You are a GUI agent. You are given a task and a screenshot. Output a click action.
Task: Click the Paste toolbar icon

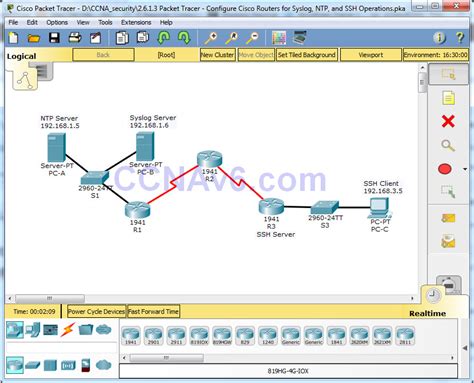[x=143, y=38]
